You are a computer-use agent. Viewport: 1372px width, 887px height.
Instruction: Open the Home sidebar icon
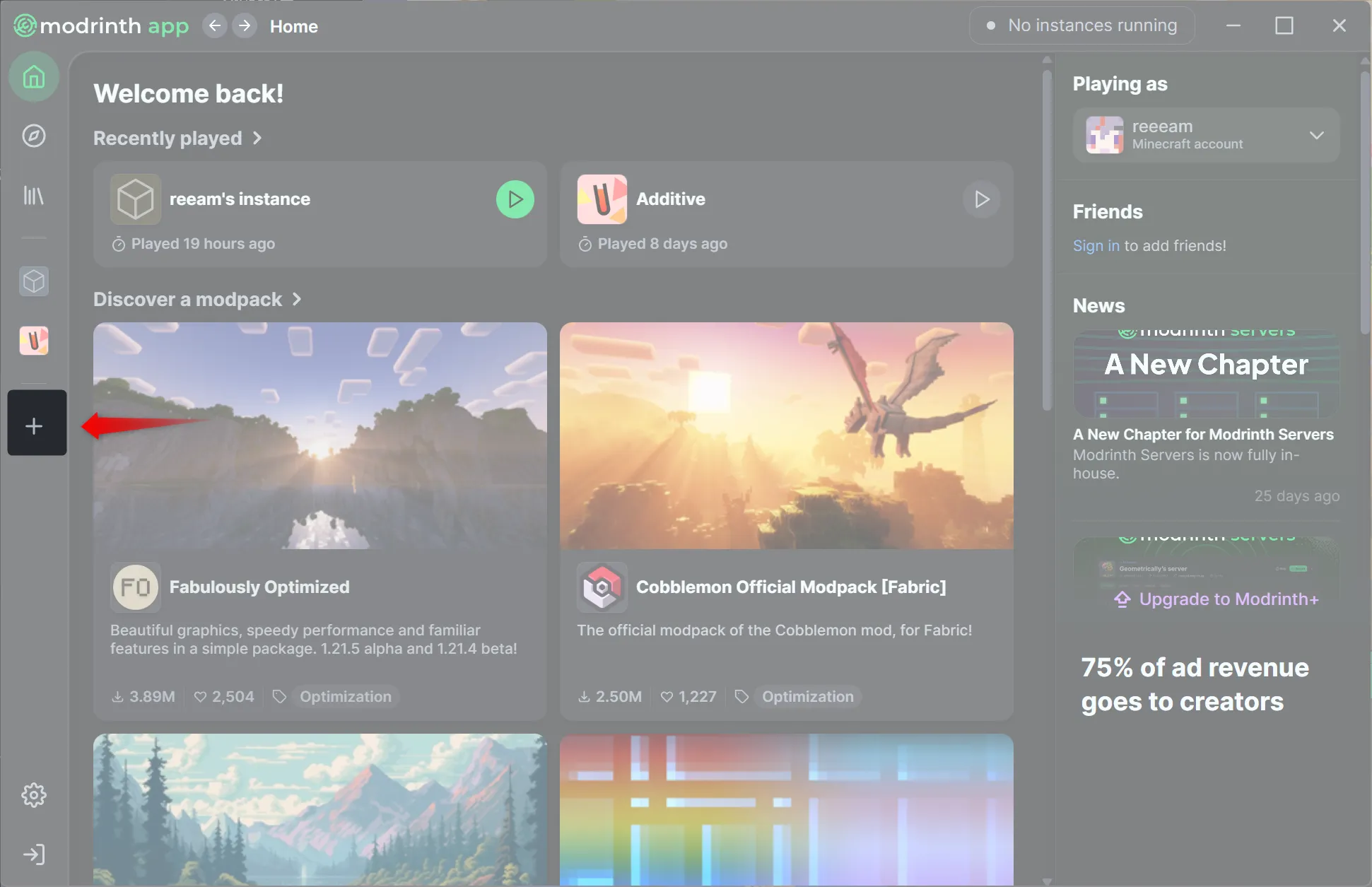tap(34, 76)
